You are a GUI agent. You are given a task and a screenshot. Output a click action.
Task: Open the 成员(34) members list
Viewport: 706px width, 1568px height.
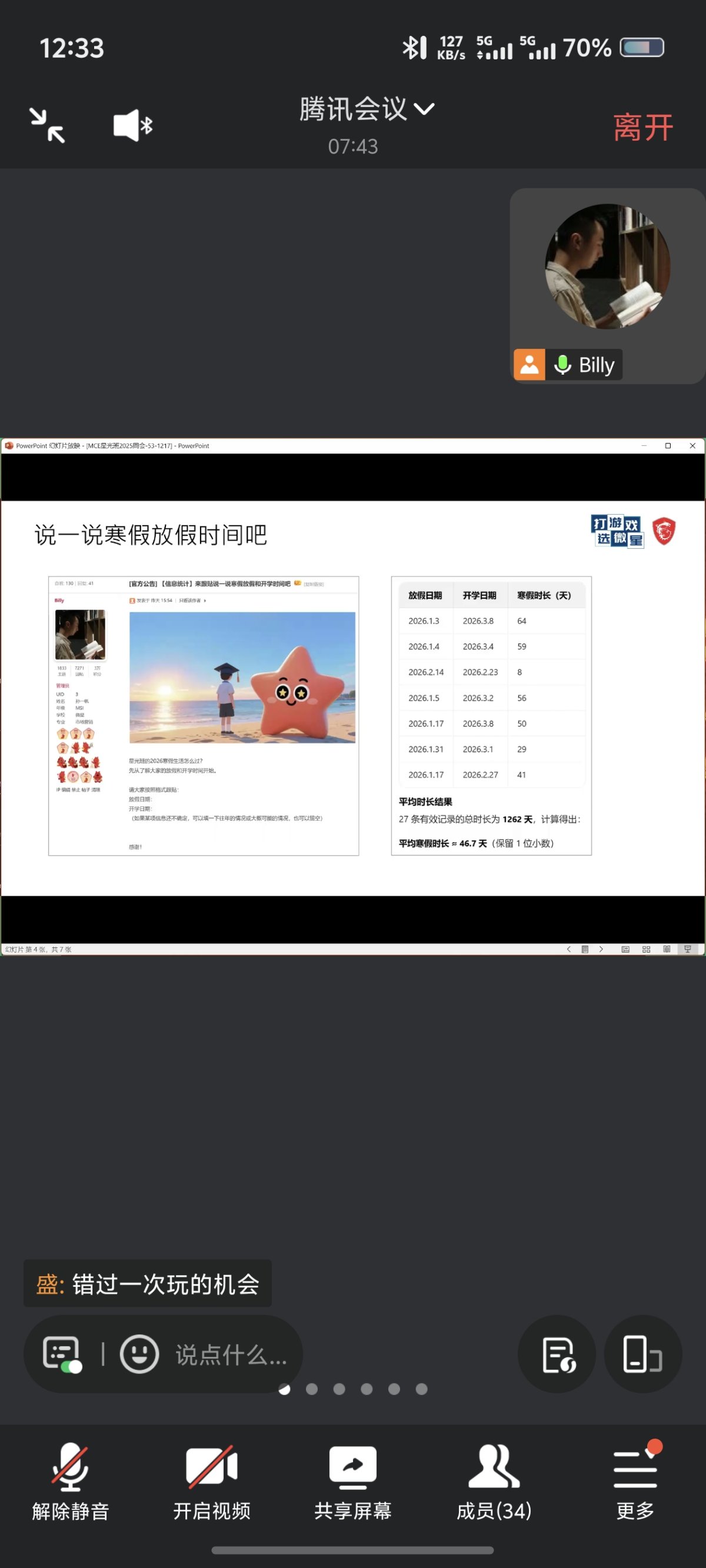click(494, 1482)
